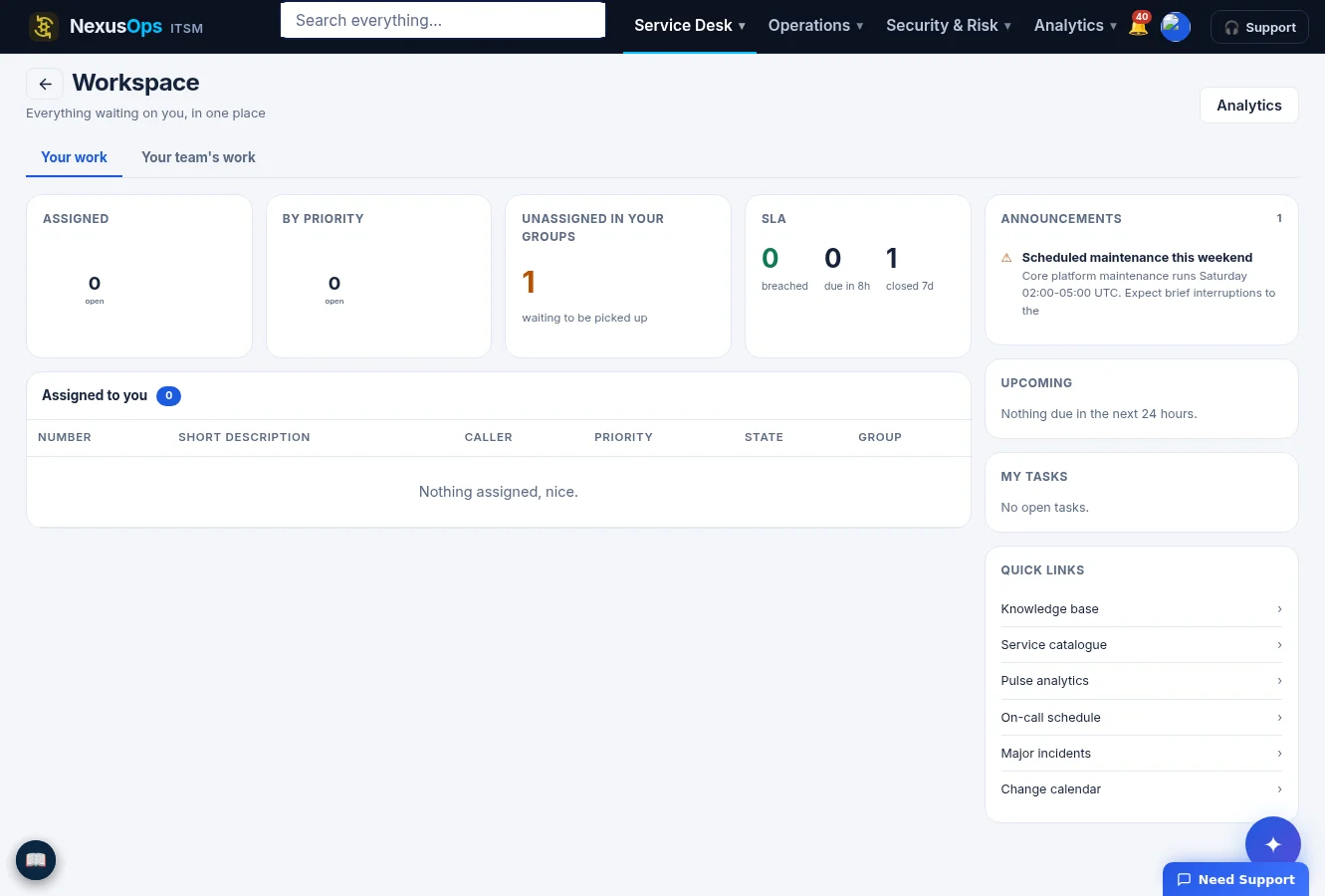Open the On-call schedule quick link

point(1141,718)
